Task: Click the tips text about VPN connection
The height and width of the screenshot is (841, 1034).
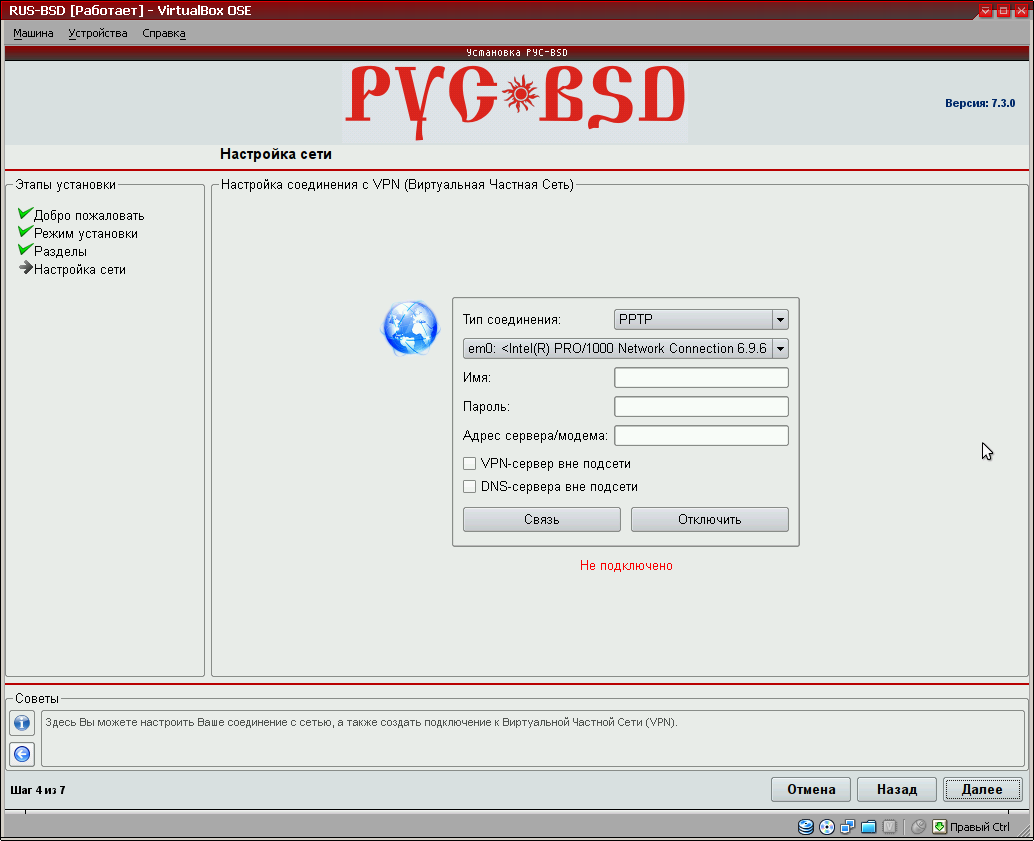Action: click(361, 722)
